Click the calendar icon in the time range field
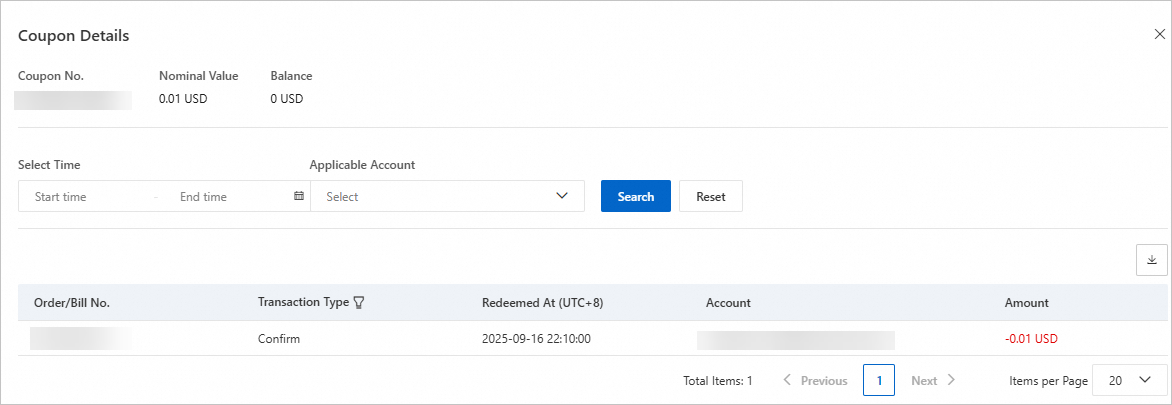Screen dimensions: 1172x405 tap(298, 196)
